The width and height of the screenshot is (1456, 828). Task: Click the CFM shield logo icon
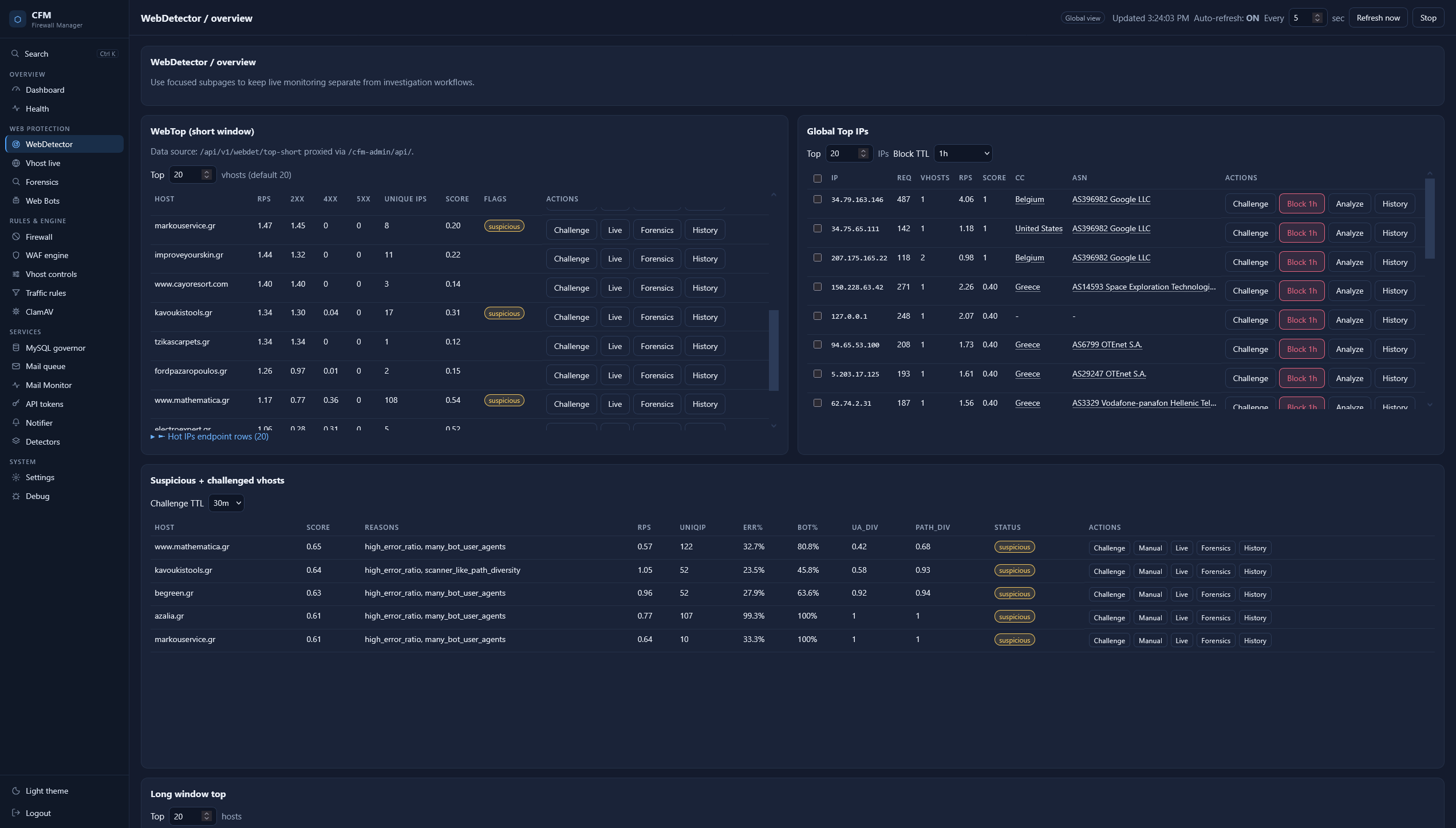click(x=17, y=19)
